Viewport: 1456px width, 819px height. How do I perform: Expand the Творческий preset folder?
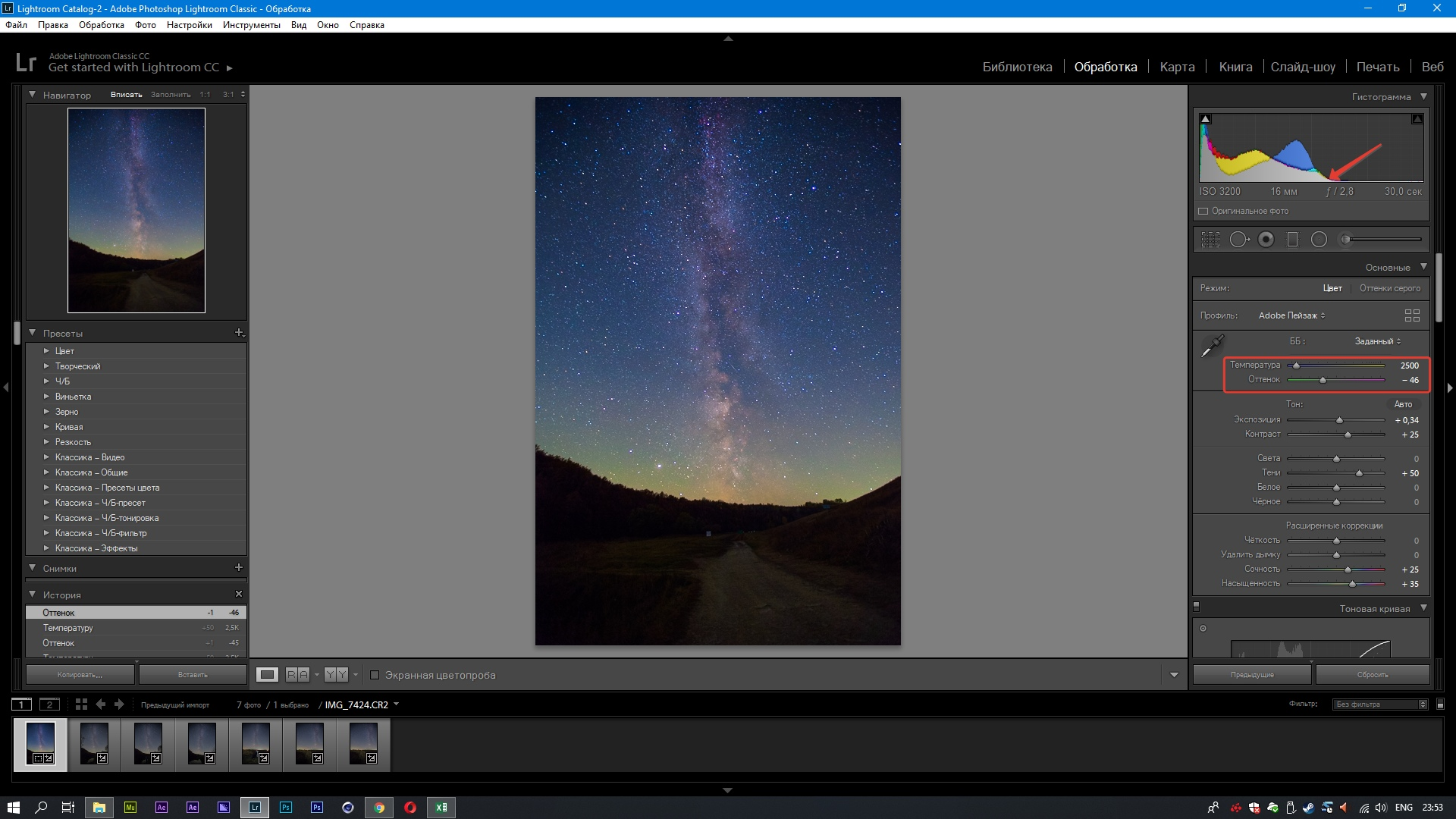tap(46, 366)
